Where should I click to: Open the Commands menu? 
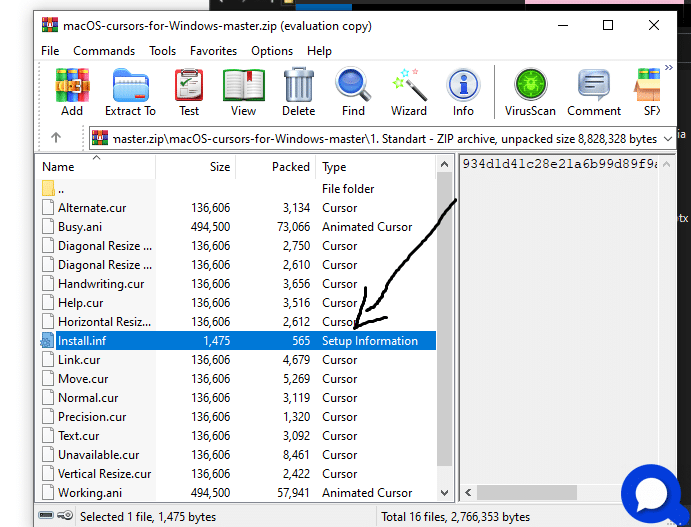pyautogui.click(x=104, y=51)
